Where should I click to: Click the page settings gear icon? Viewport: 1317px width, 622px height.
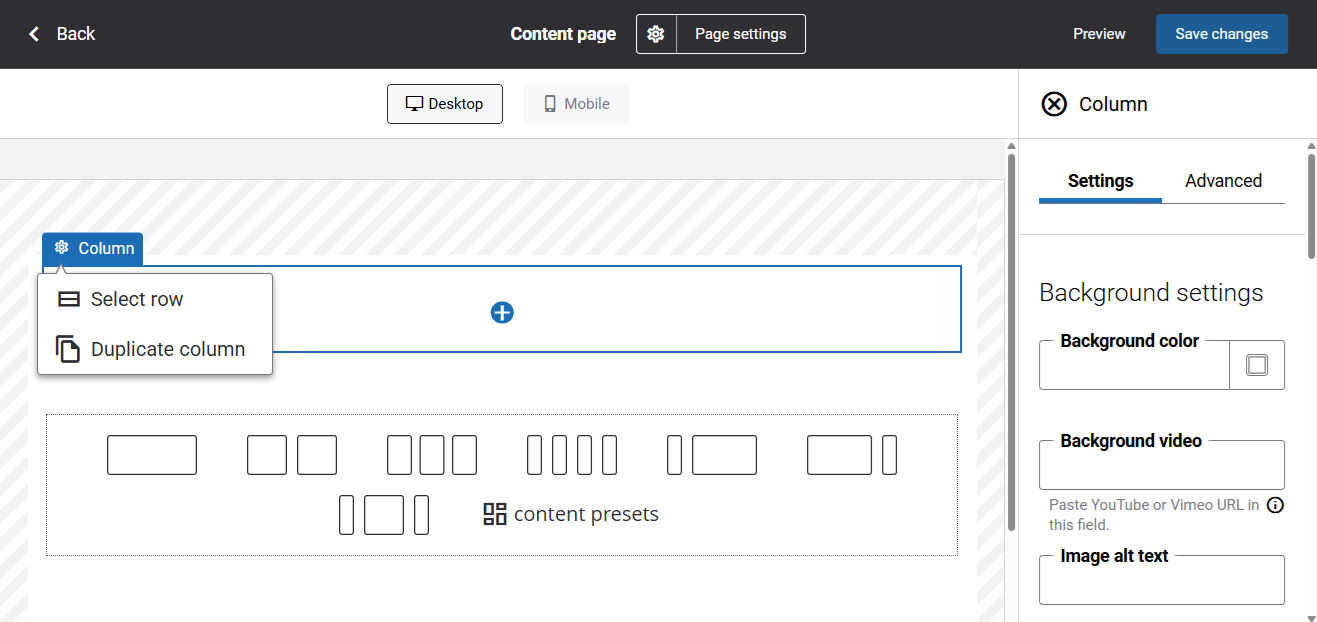(656, 34)
